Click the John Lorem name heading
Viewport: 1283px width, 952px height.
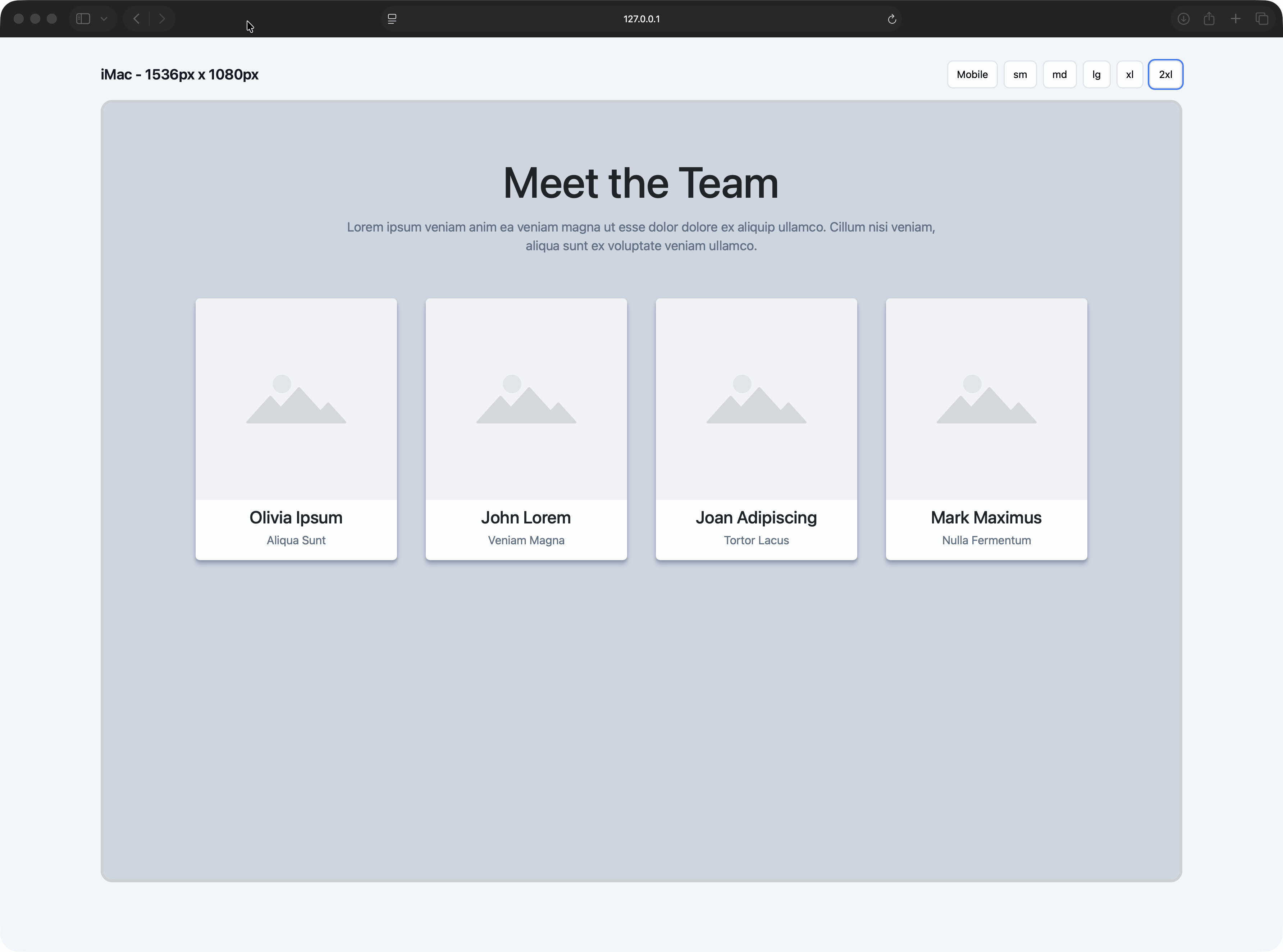(x=526, y=517)
